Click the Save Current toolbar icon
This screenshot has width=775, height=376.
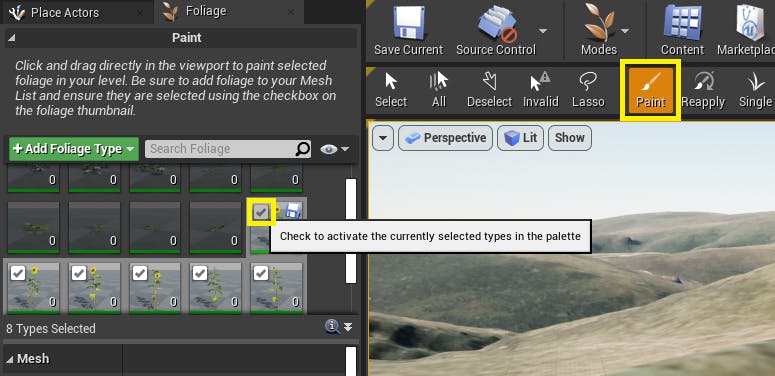point(408,23)
